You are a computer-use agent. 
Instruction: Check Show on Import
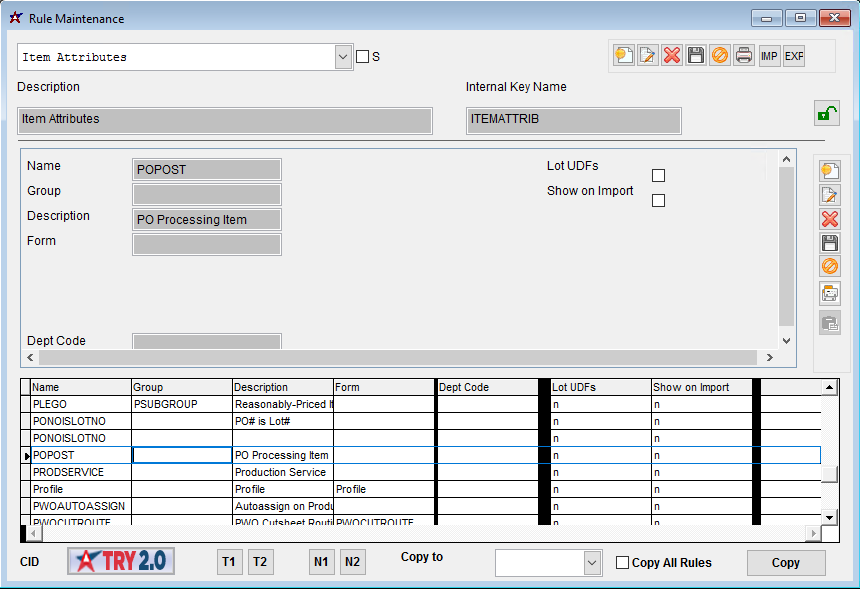pyautogui.click(x=658, y=200)
